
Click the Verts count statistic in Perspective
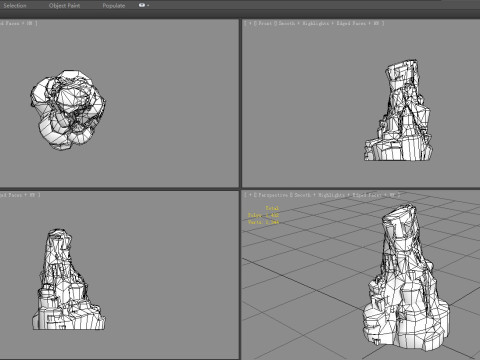pos(263,222)
